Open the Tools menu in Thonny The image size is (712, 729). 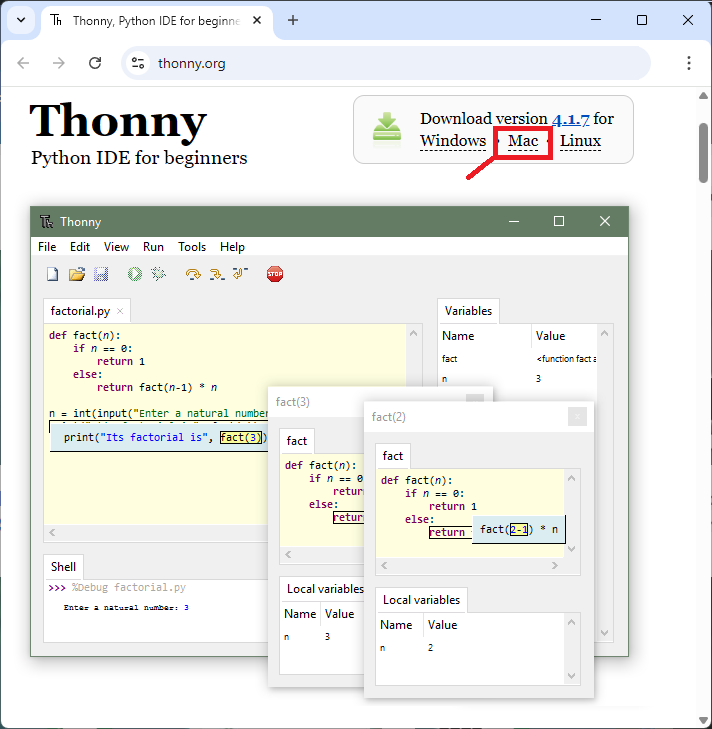point(192,247)
